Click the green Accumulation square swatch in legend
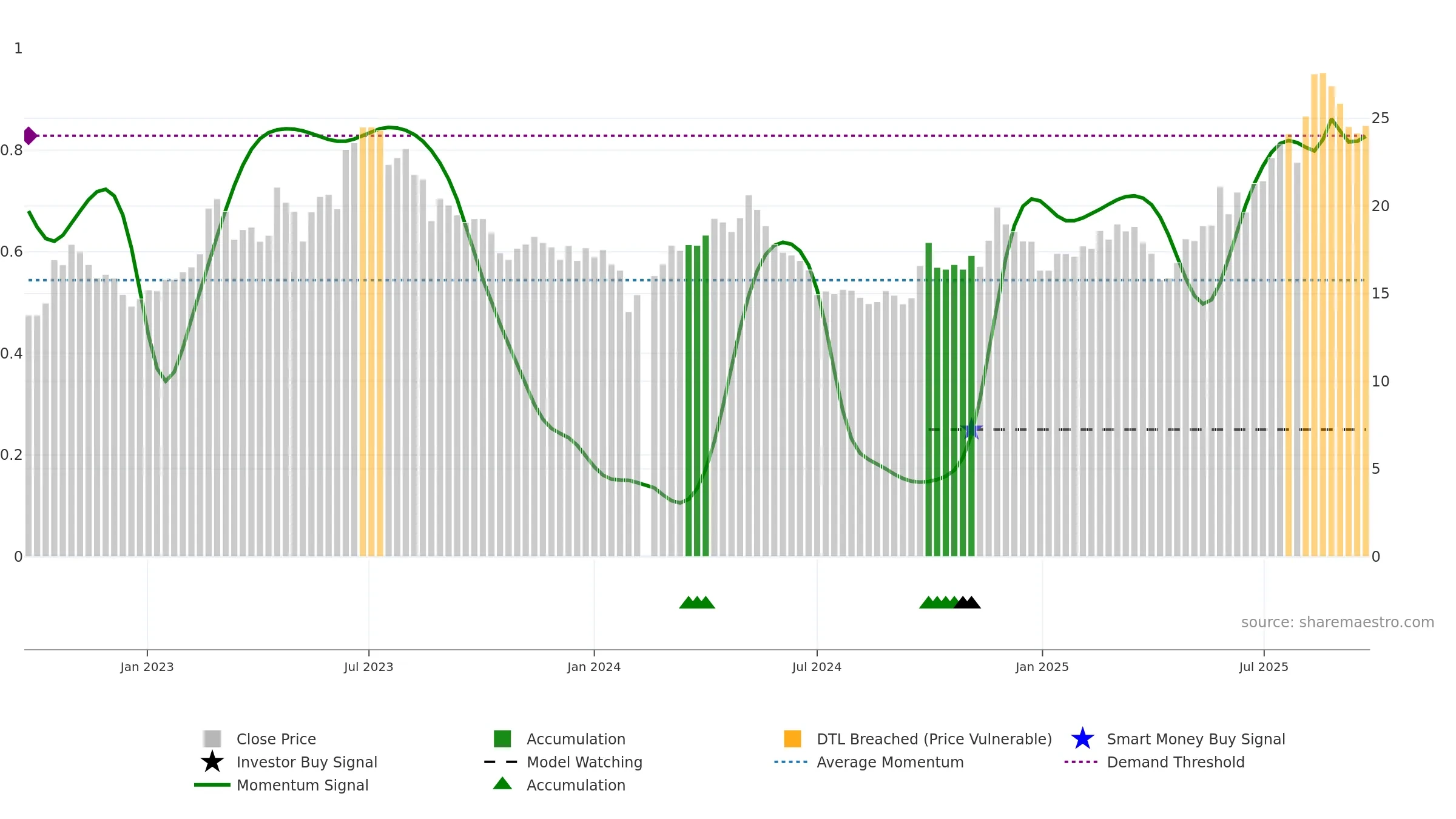The height and width of the screenshot is (819, 1456). click(502, 739)
